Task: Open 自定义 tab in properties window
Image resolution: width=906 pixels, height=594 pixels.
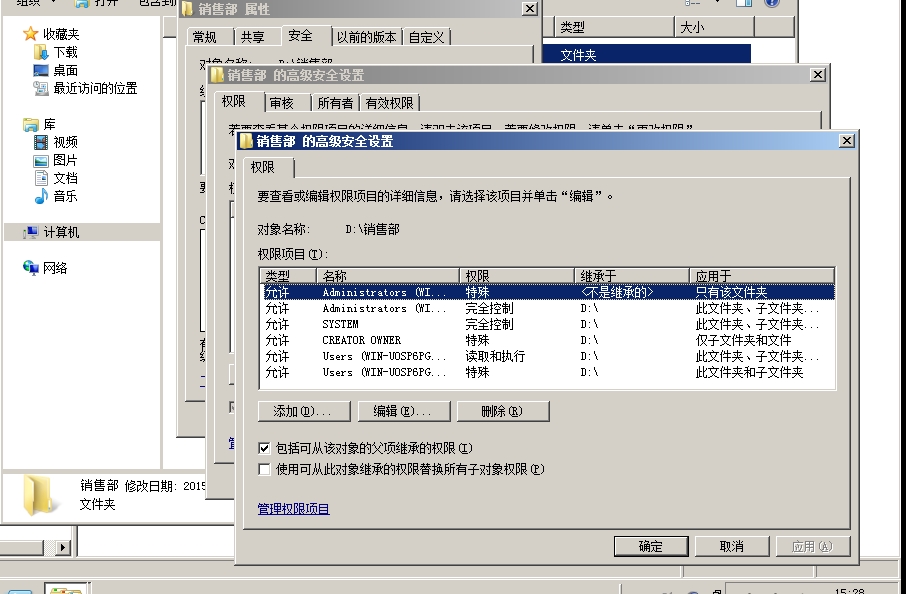Action: coord(426,37)
